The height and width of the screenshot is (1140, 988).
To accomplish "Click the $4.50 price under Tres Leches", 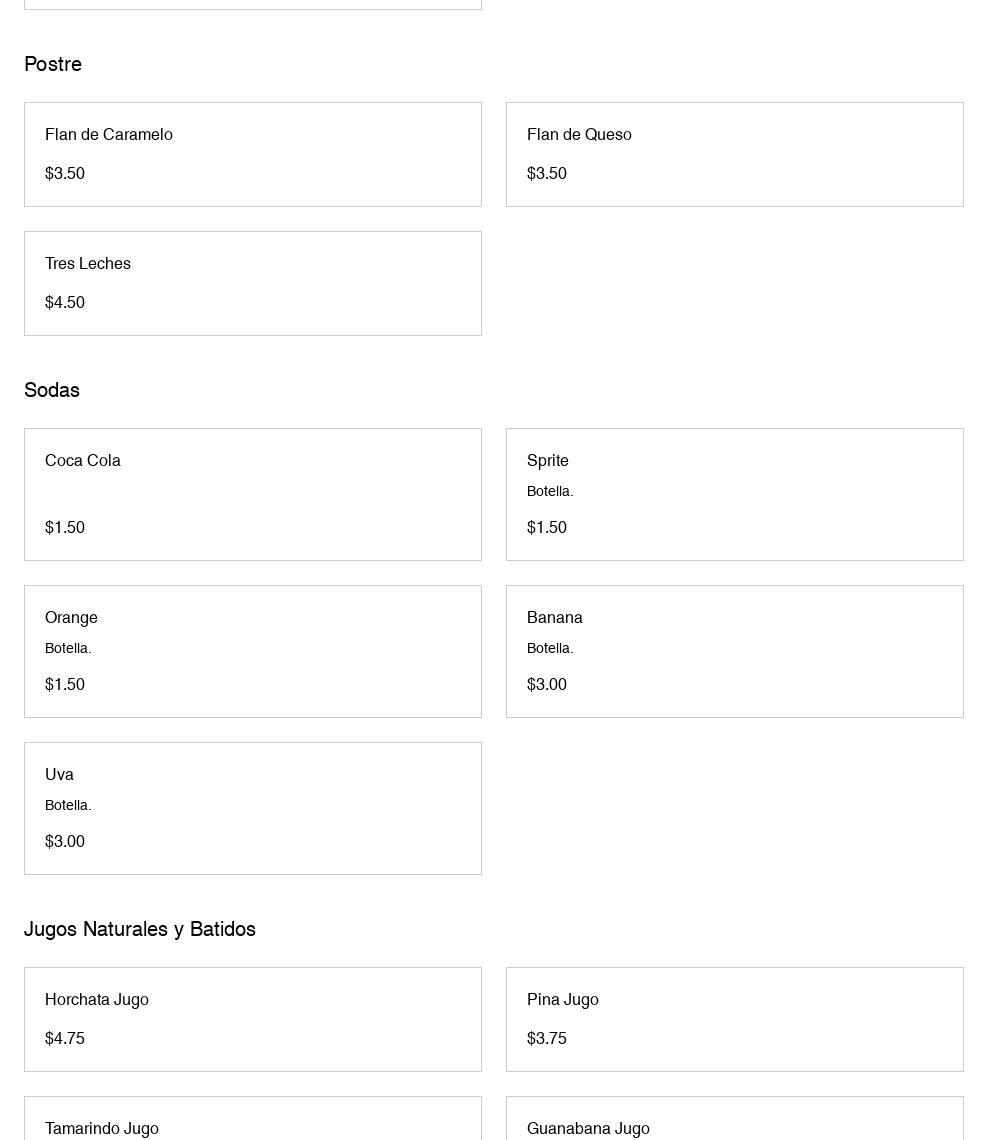I will (65, 302).
